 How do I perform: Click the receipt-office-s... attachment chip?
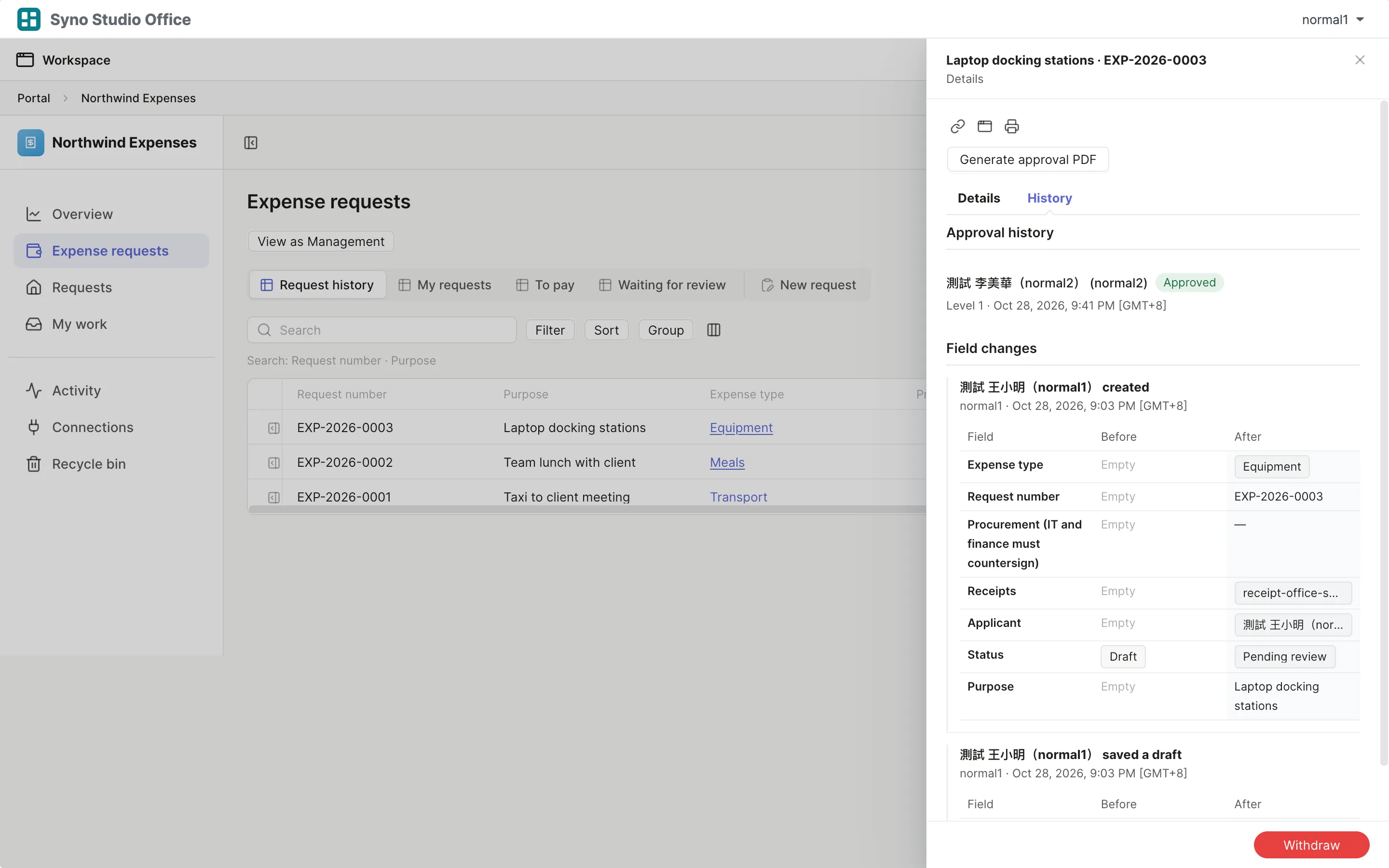[x=1293, y=593]
